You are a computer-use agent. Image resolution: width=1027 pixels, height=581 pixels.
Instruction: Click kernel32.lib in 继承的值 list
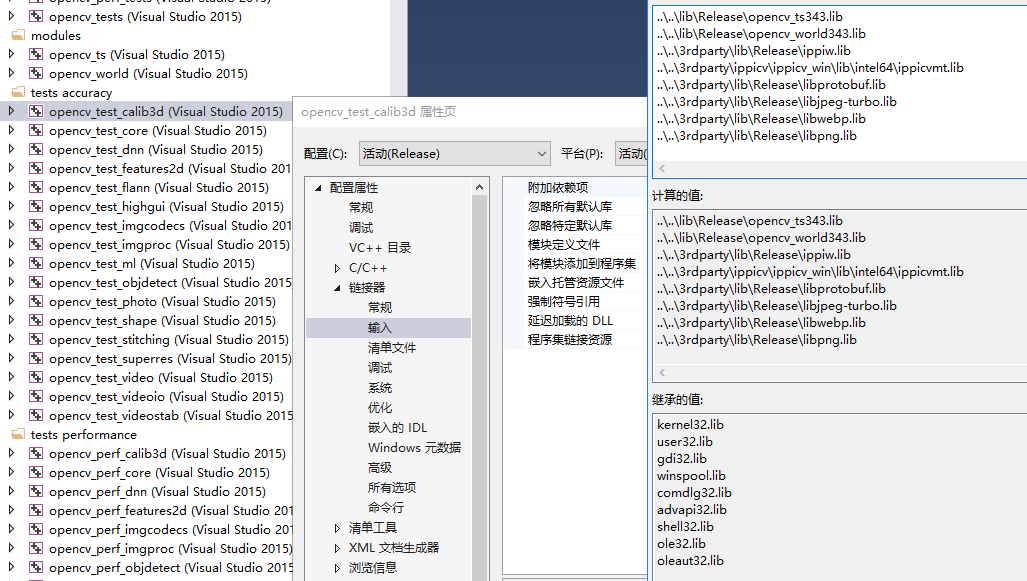coord(690,424)
